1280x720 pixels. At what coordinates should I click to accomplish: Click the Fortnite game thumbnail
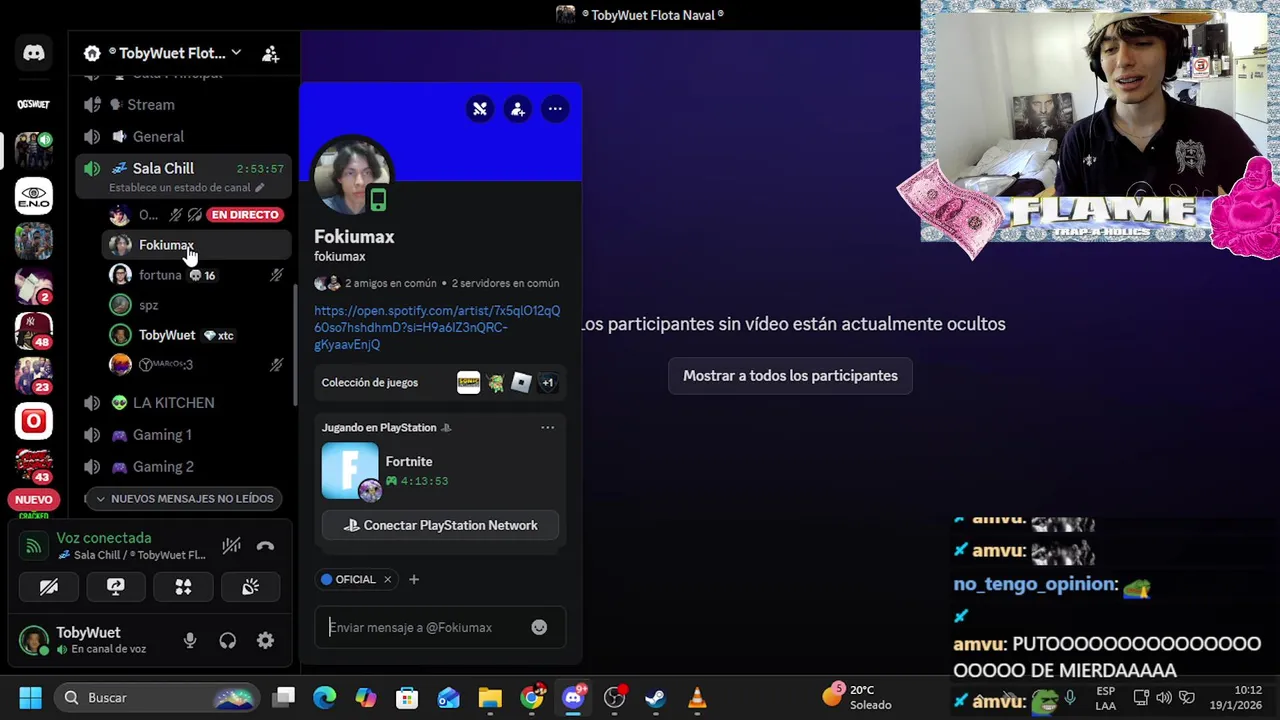[350, 470]
